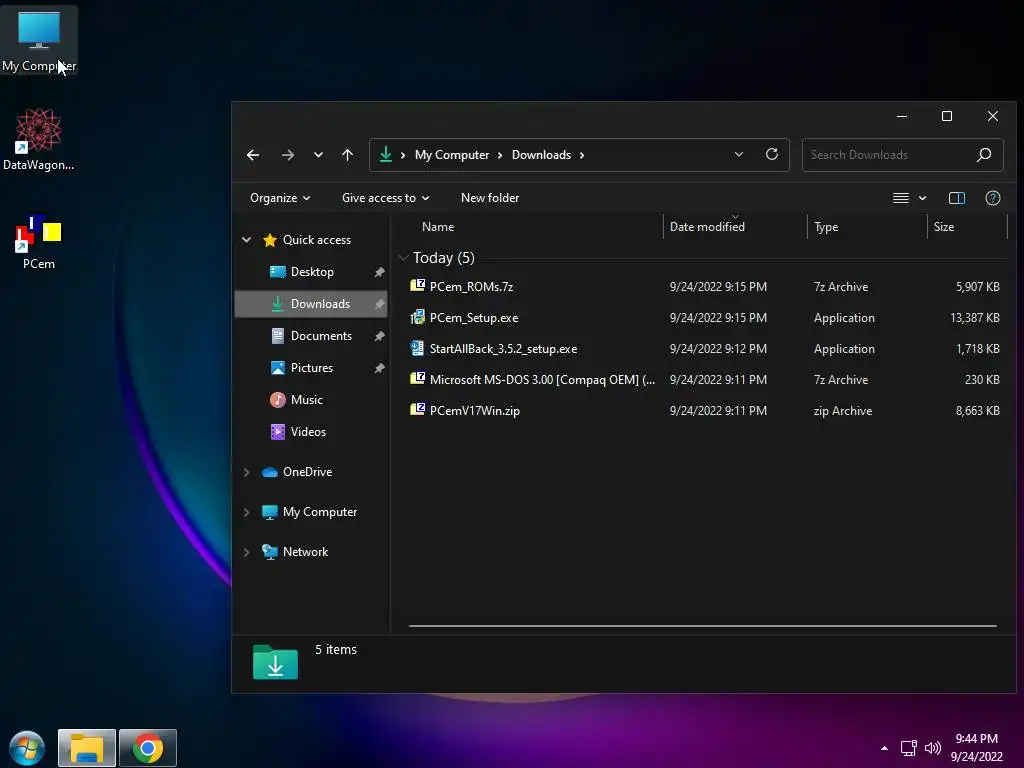Sort by the Size column header
Image resolution: width=1024 pixels, height=768 pixels.
pos(944,227)
